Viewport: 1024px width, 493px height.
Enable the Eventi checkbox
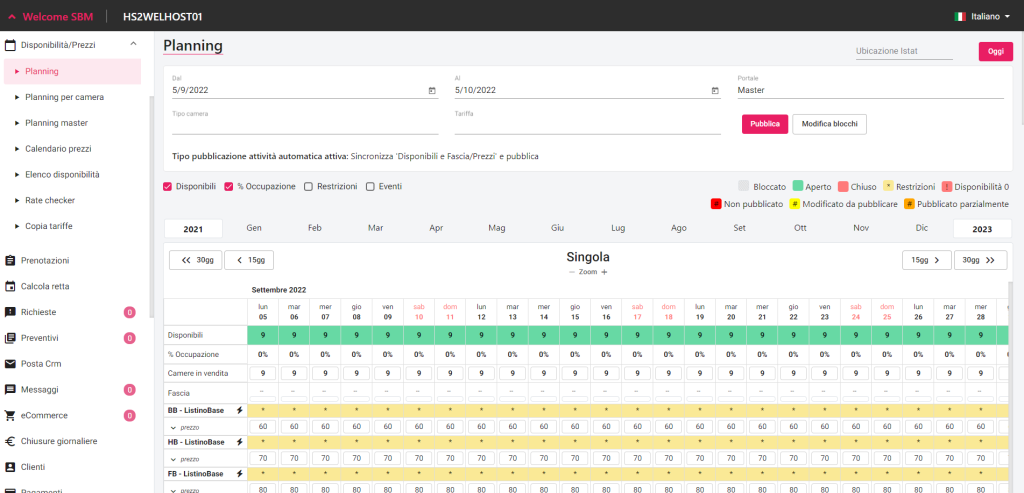[x=370, y=187]
